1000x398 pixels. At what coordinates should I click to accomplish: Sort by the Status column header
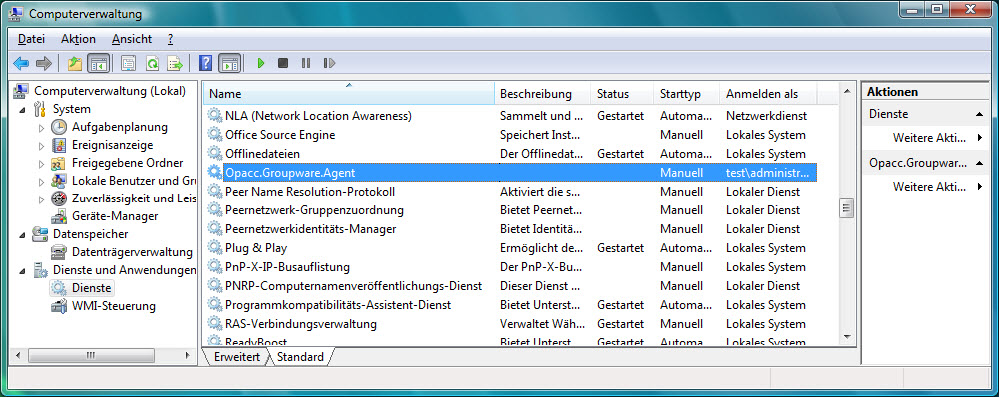[x=622, y=94]
